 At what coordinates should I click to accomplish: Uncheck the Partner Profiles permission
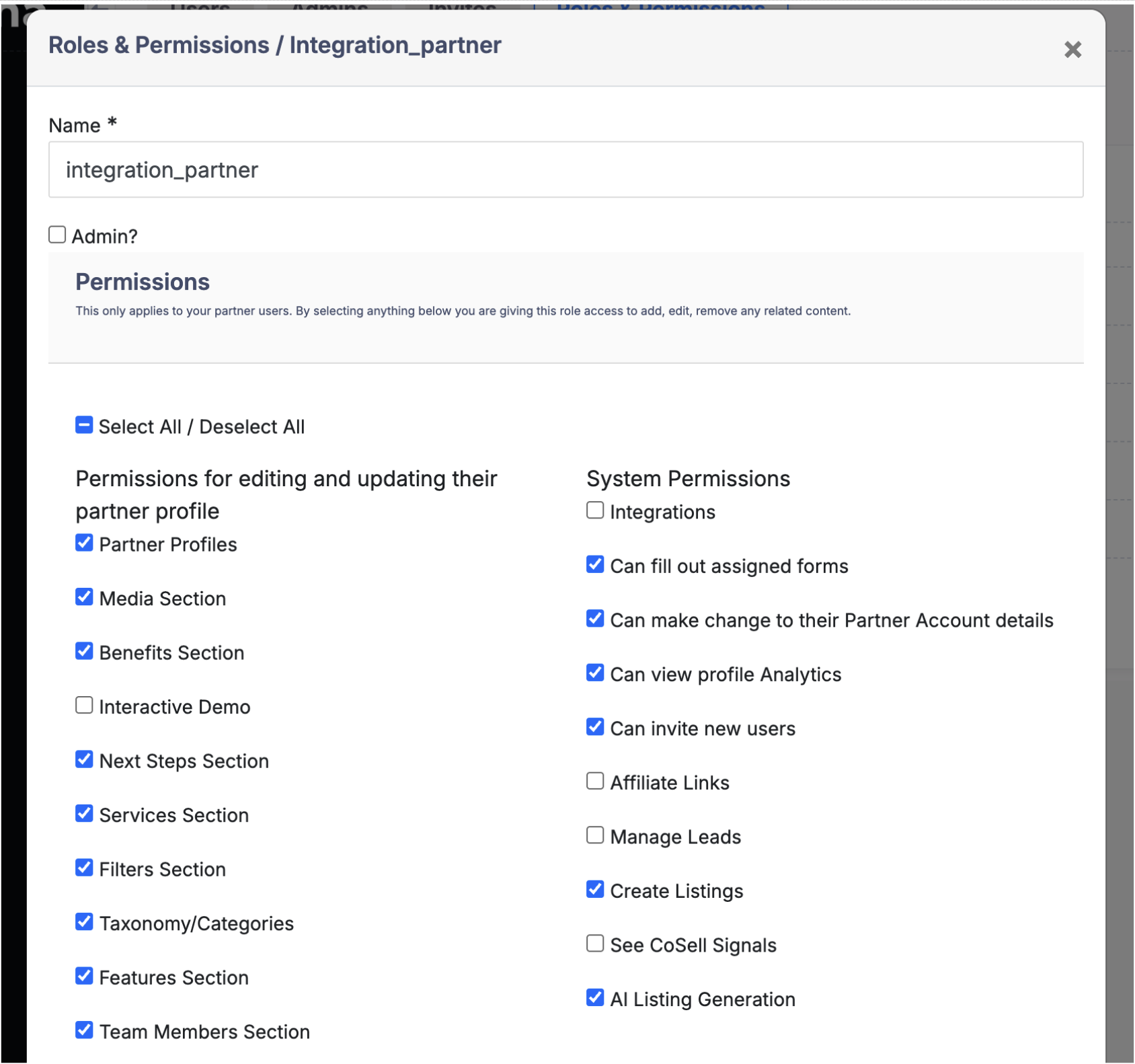click(x=84, y=543)
